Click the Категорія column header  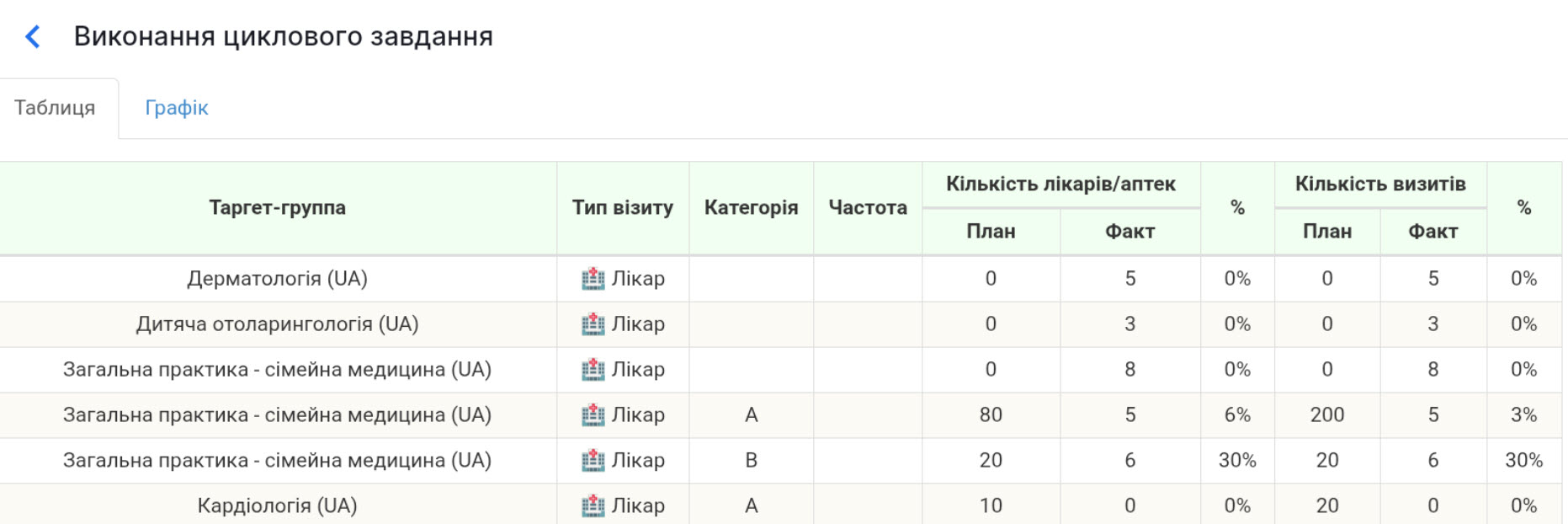click(750, 207)
